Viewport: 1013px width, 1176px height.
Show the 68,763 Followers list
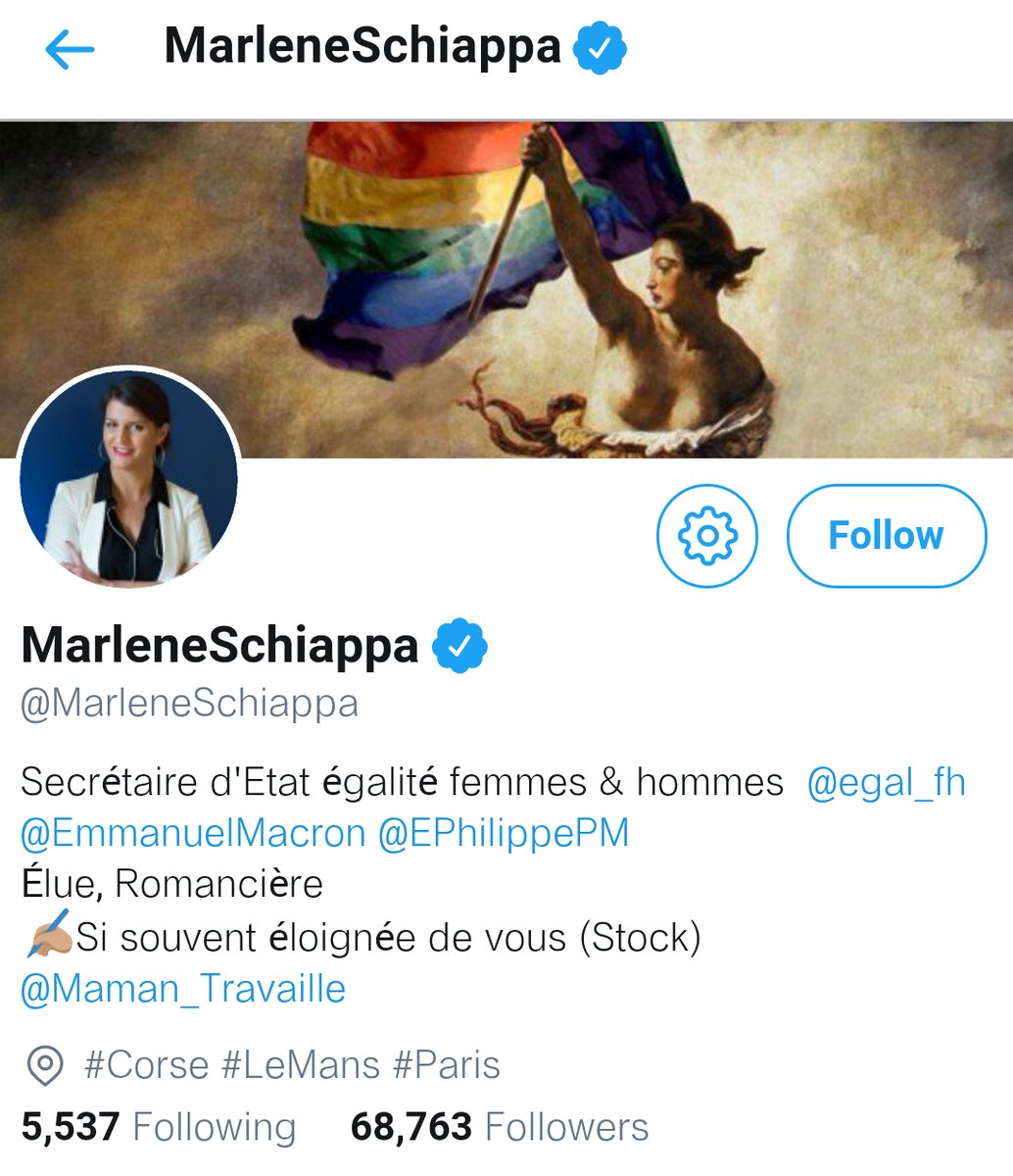499,1127
